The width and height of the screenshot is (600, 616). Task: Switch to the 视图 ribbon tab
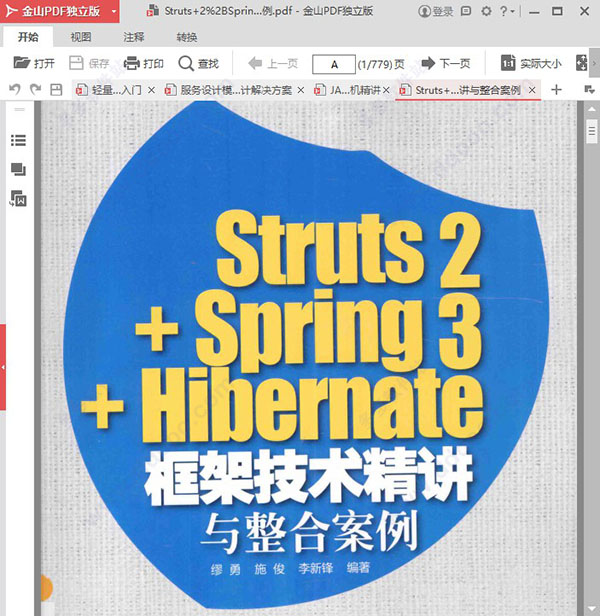pyautogui.click(x=81, y=37)
